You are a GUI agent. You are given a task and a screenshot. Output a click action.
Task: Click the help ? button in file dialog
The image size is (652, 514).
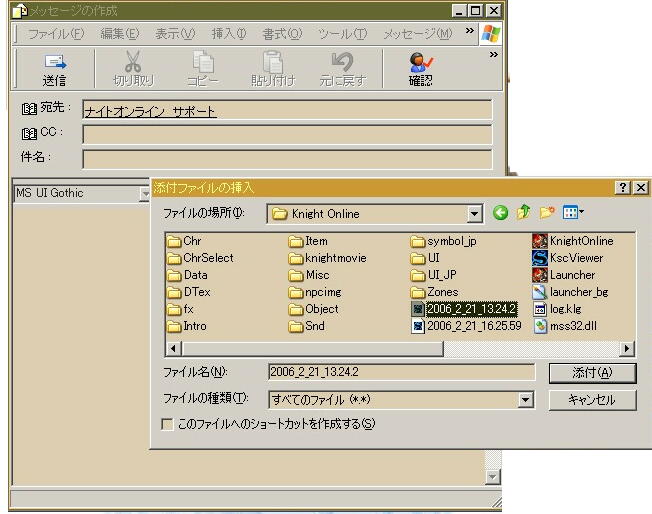click(622, 188)
